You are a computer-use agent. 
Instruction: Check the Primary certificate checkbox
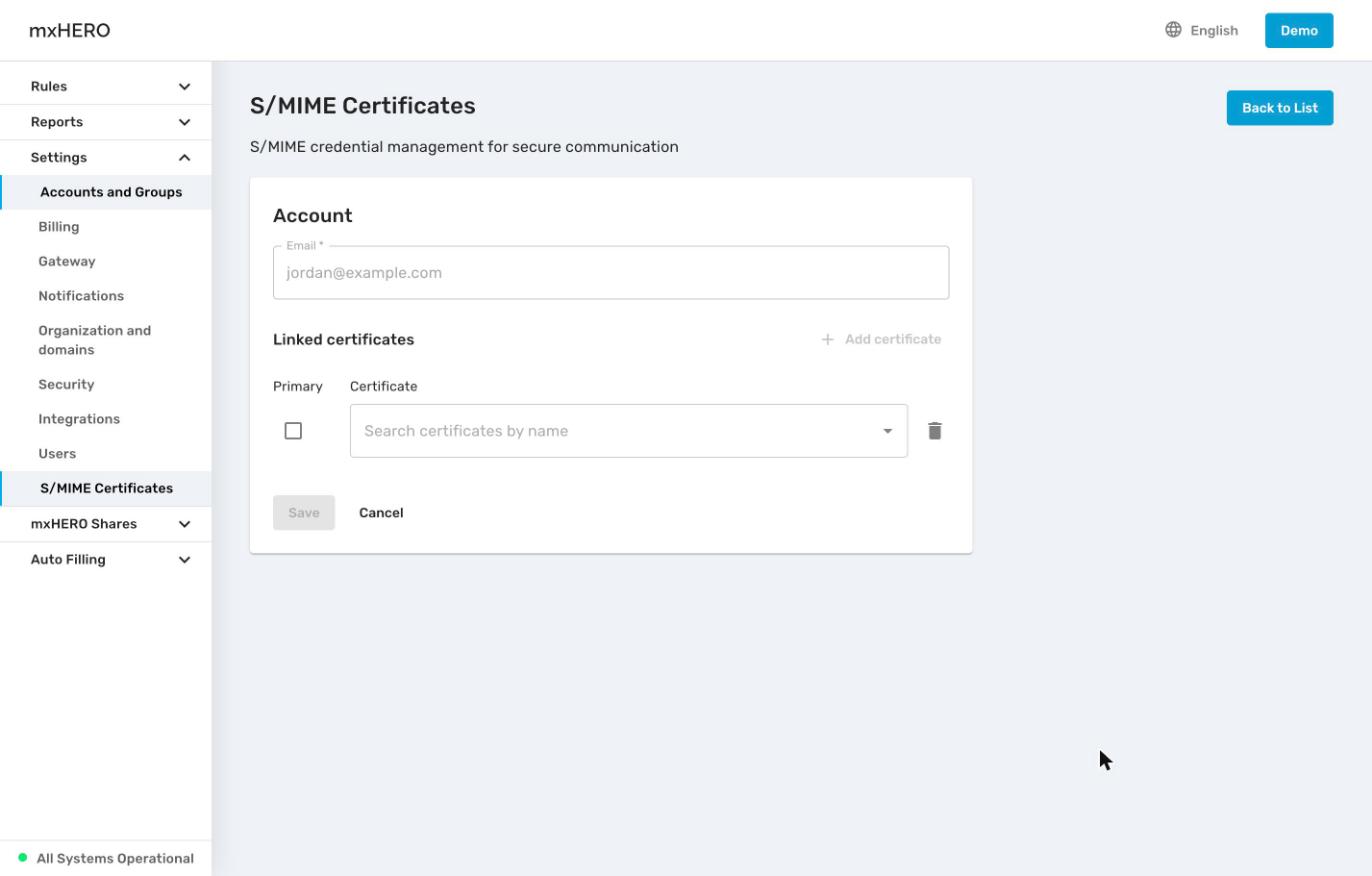click(293, 431)
